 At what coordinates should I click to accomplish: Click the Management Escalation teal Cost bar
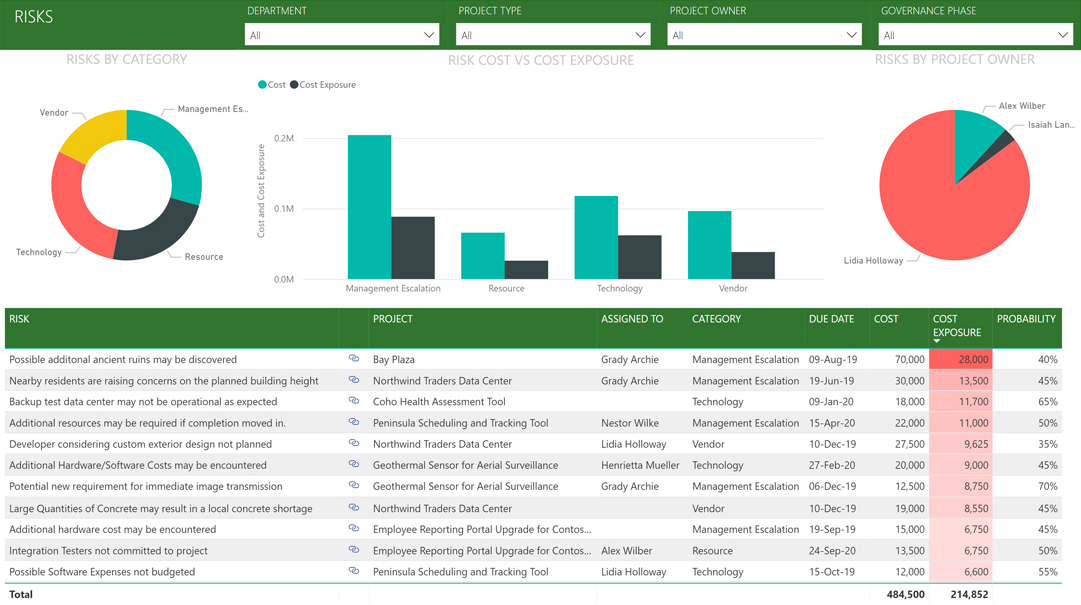(x=369, y=207)
